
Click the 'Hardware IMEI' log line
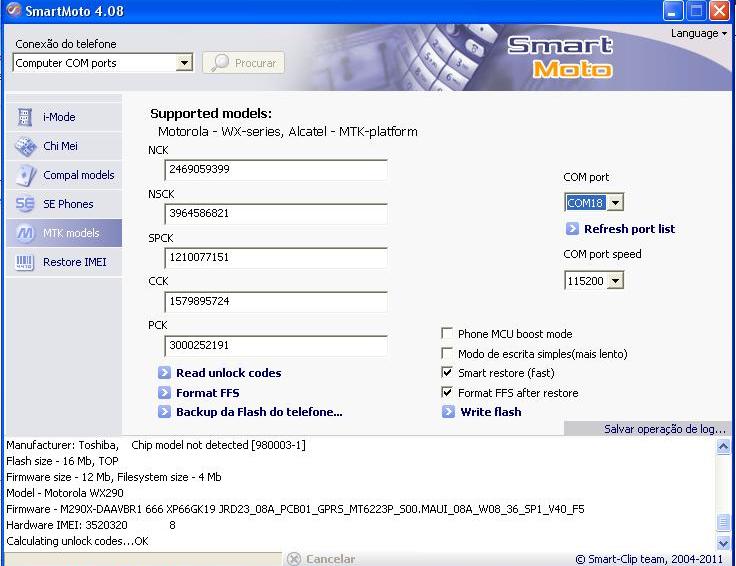point(91,525)
